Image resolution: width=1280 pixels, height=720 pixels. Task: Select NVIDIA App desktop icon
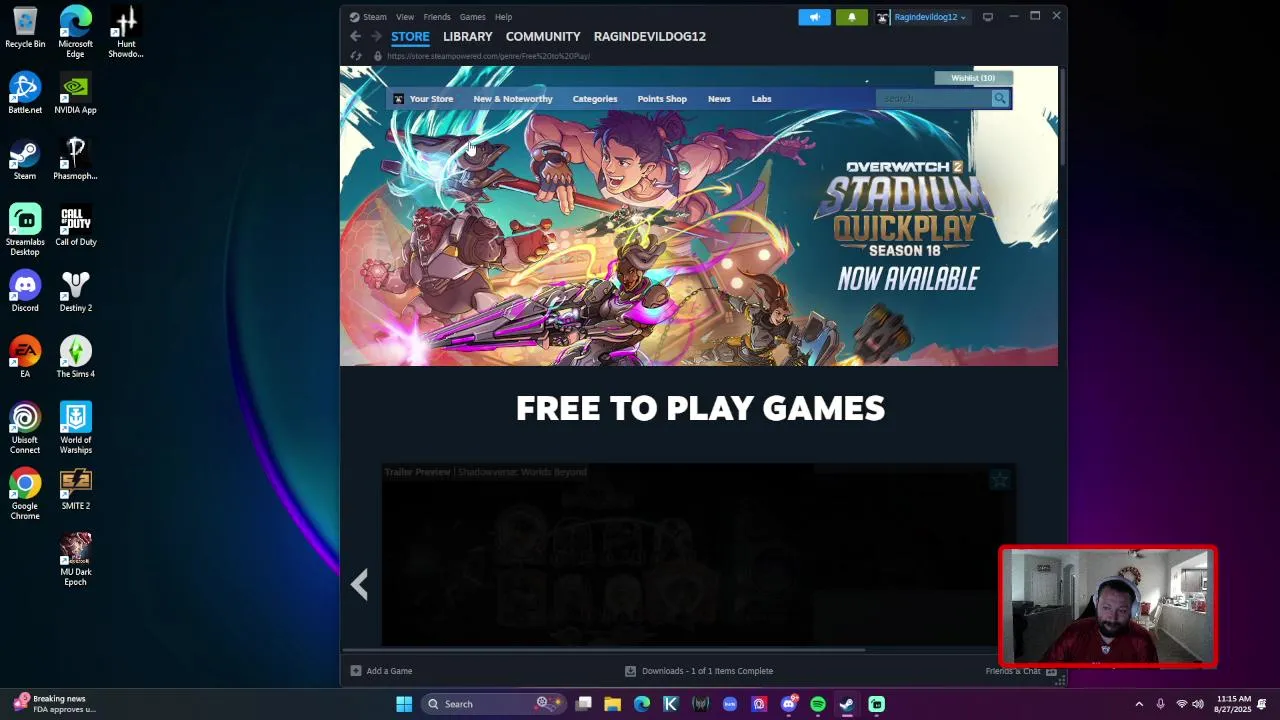[x=75, y=94]
